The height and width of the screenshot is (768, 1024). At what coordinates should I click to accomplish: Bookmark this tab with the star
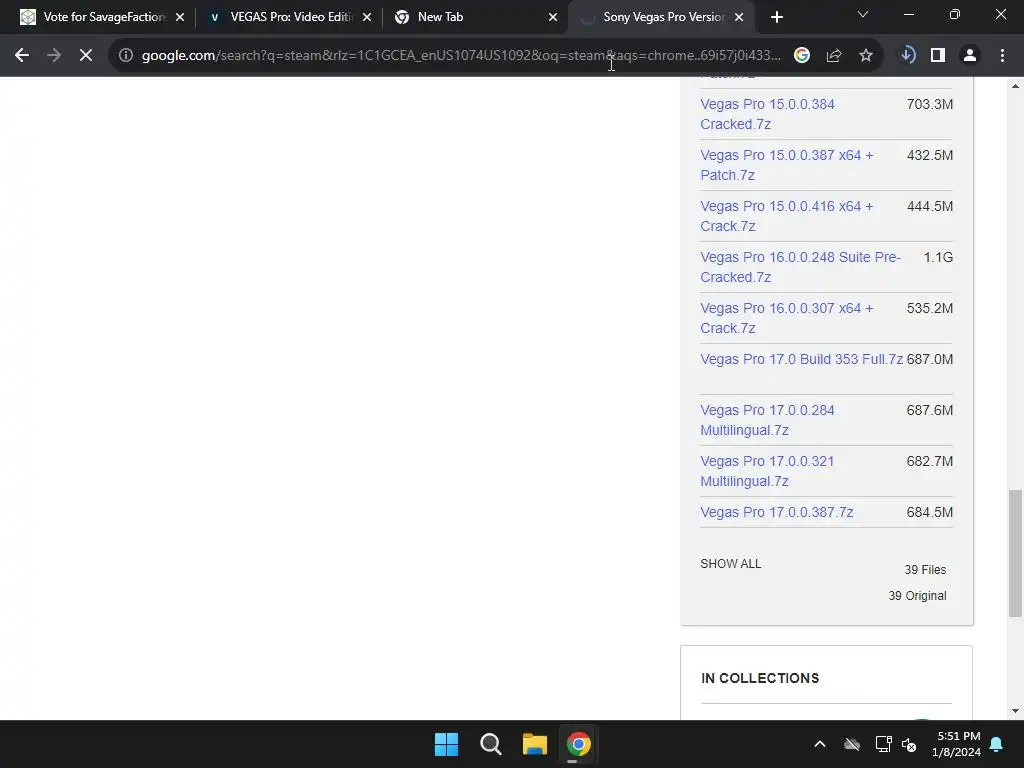coord(866,56)
